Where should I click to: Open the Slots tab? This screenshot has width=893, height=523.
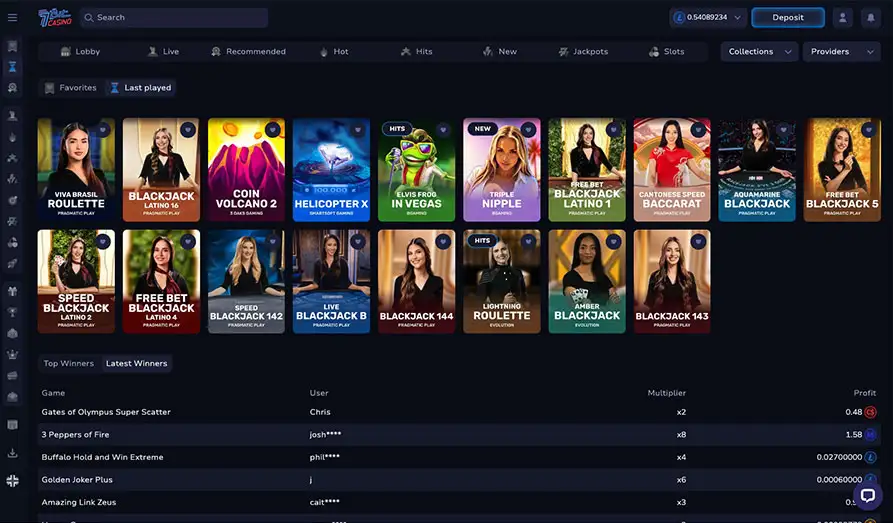coord(666,52)
